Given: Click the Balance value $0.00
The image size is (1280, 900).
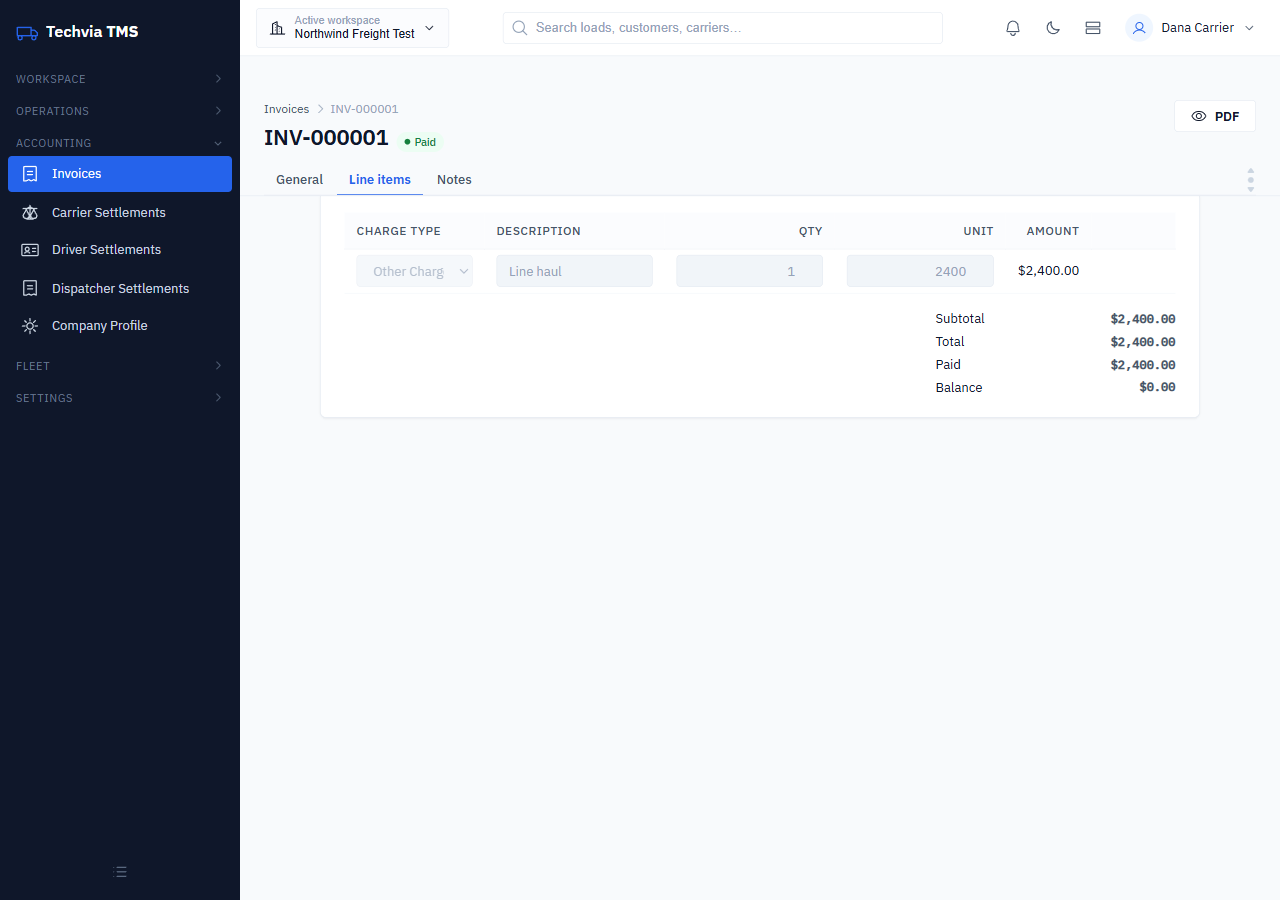Looking at the screenshot, I should click(x=1157, y=388).
